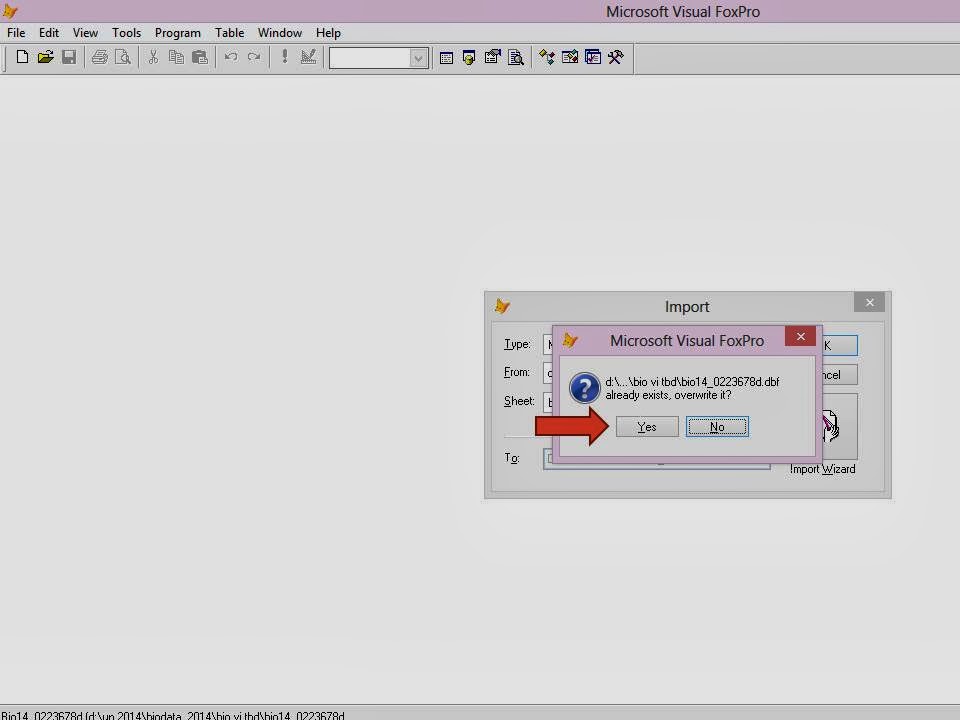
Task: Click the New file toolbar icon
Action: click(x=22, y=58)
